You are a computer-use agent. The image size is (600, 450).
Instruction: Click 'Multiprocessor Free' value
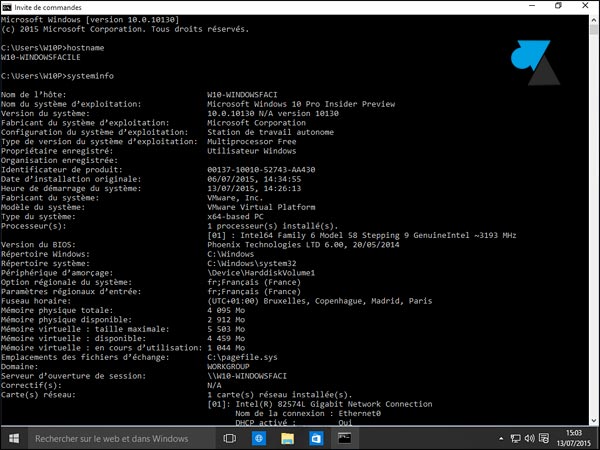[251, 142]
